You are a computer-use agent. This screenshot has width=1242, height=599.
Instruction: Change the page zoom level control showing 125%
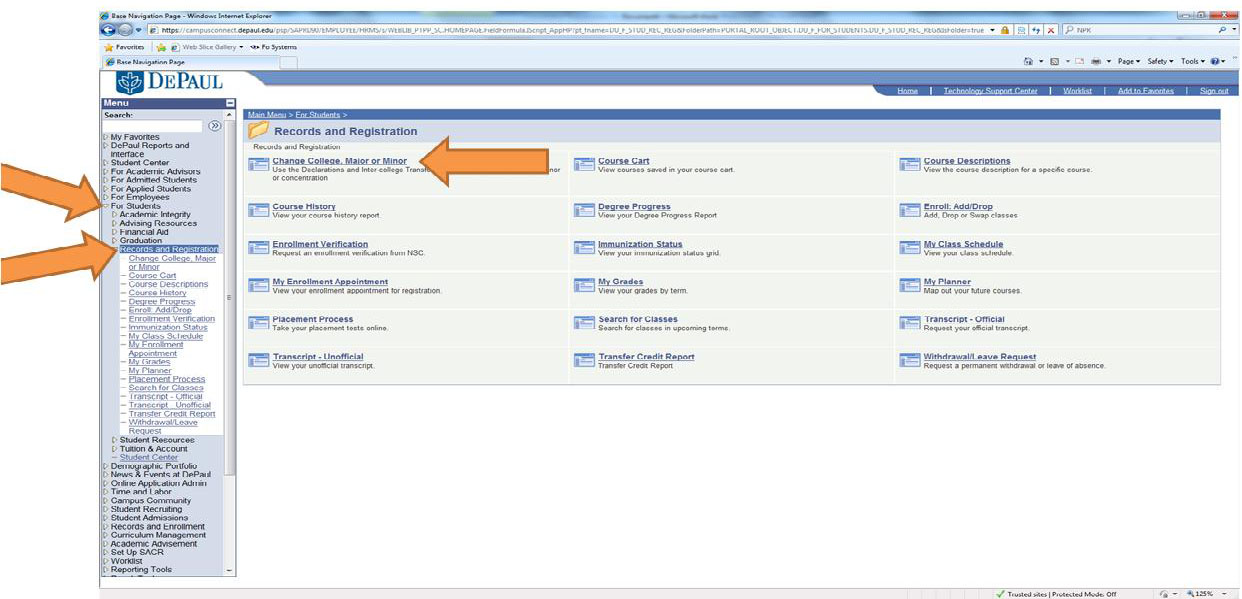coord(1202,593)
